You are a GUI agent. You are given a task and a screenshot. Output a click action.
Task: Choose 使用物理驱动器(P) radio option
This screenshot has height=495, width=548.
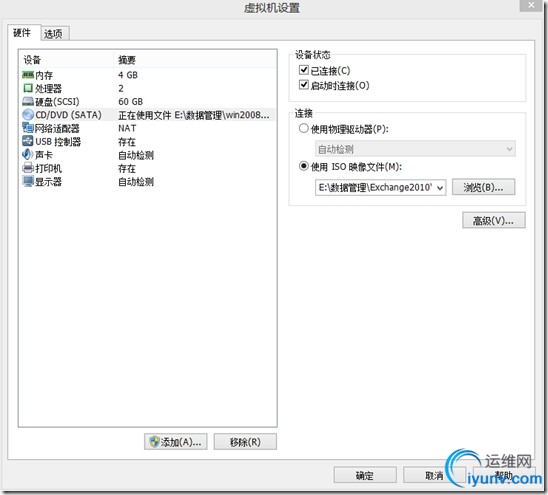304,129
